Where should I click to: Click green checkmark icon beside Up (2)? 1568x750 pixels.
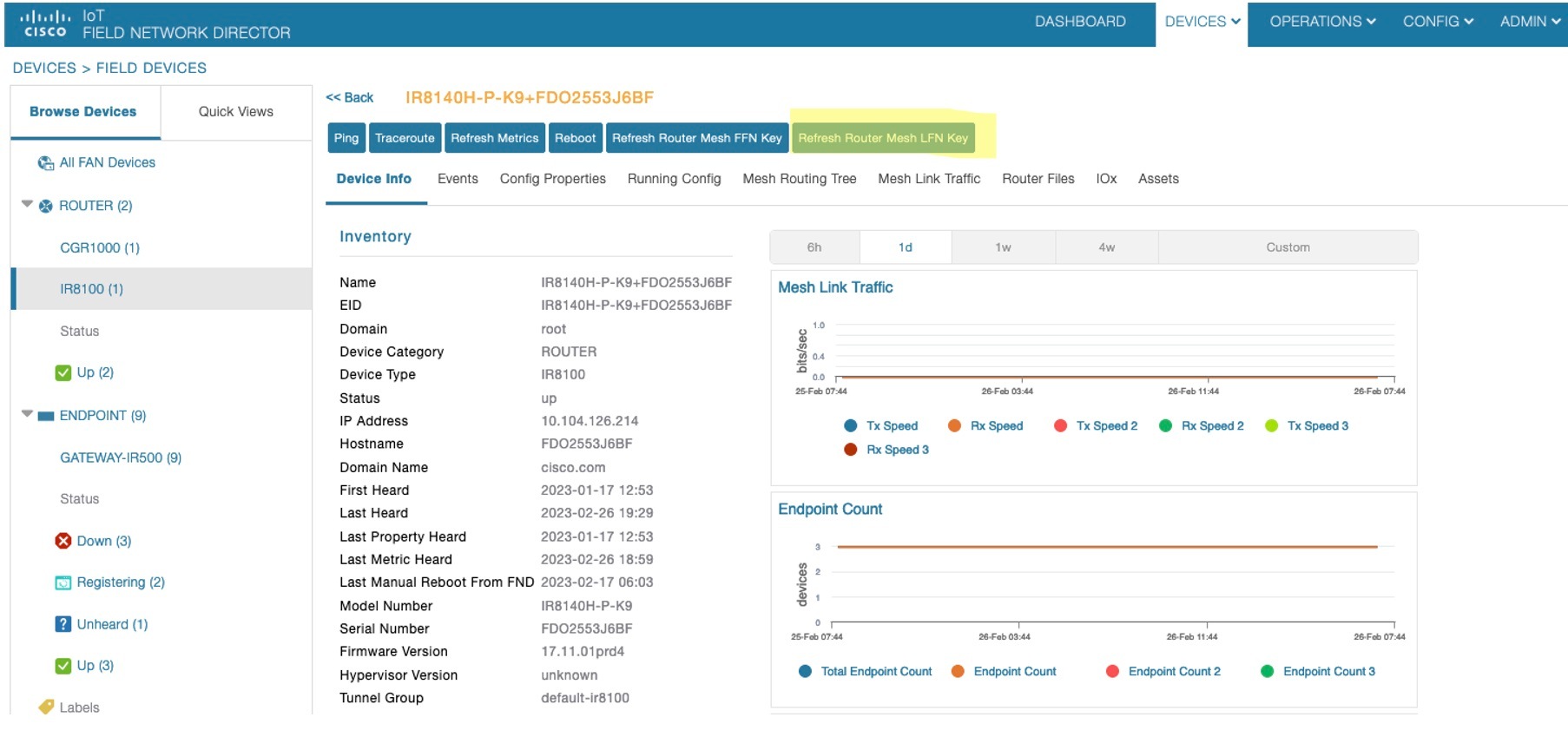[63, 373]
